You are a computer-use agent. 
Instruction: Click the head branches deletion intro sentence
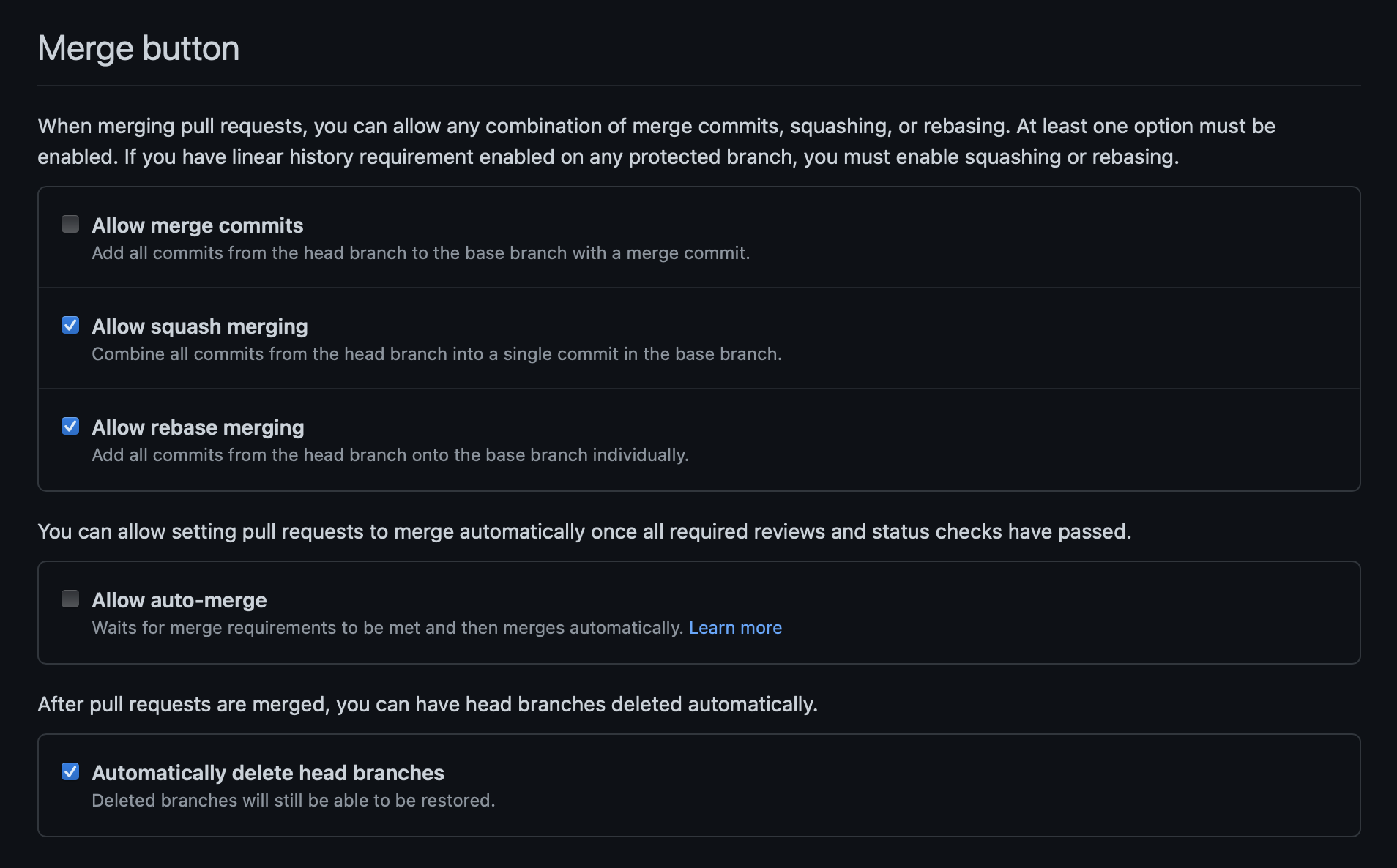[428, 704]
